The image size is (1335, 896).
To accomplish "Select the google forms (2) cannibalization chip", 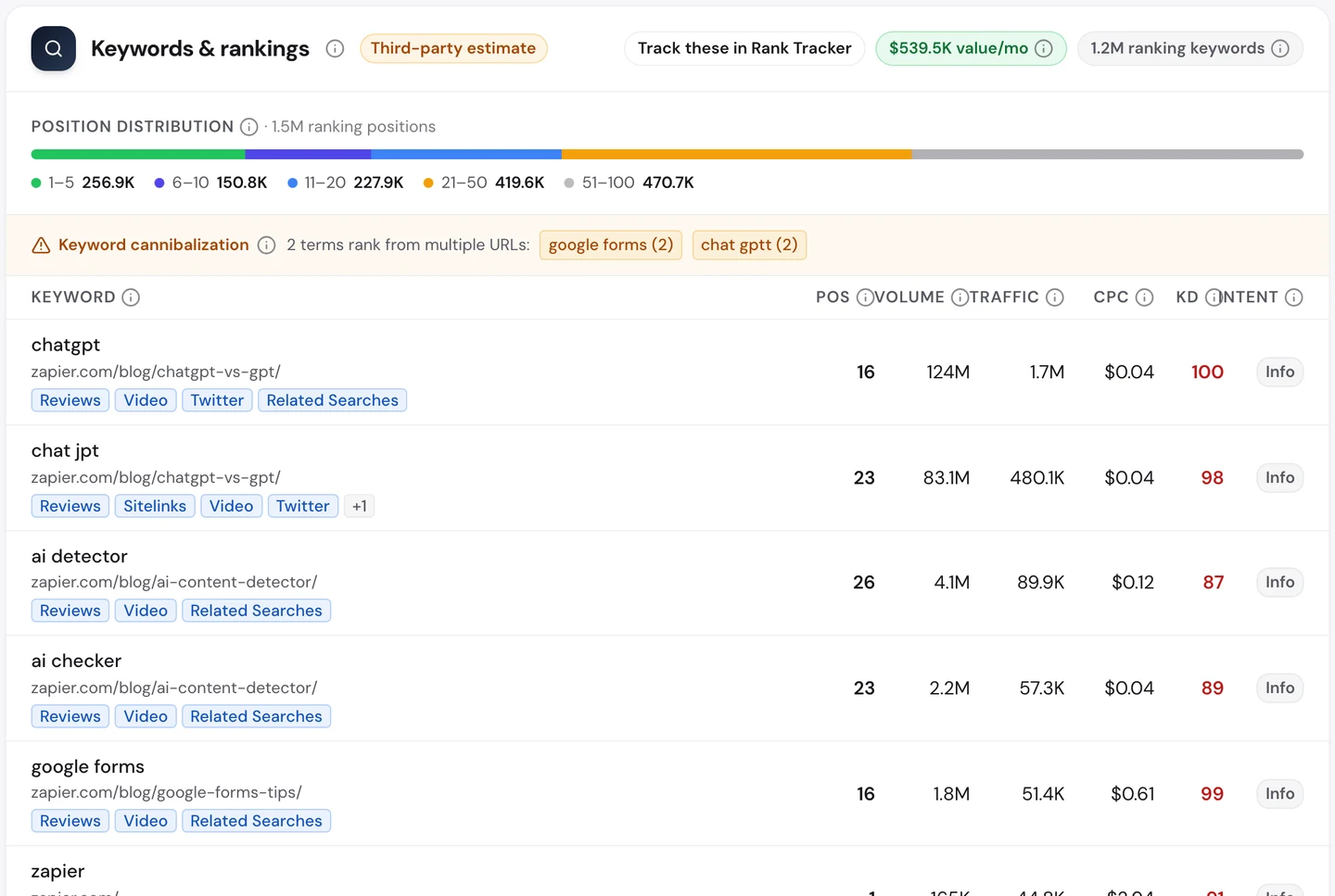I will click(x=611, y=246).
